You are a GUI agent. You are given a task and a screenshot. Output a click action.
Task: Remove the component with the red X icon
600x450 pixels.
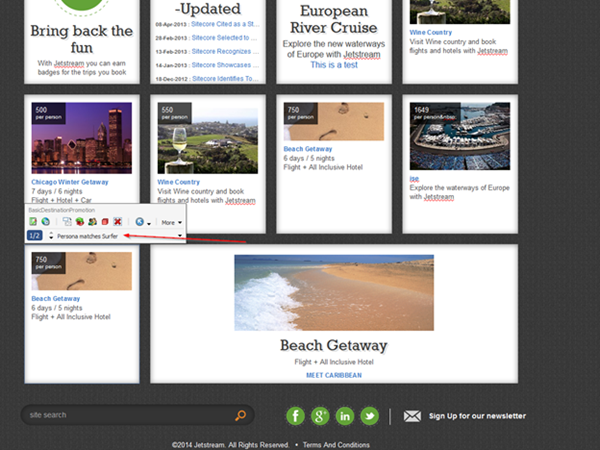pyautogui.click(x=117, y=222)
